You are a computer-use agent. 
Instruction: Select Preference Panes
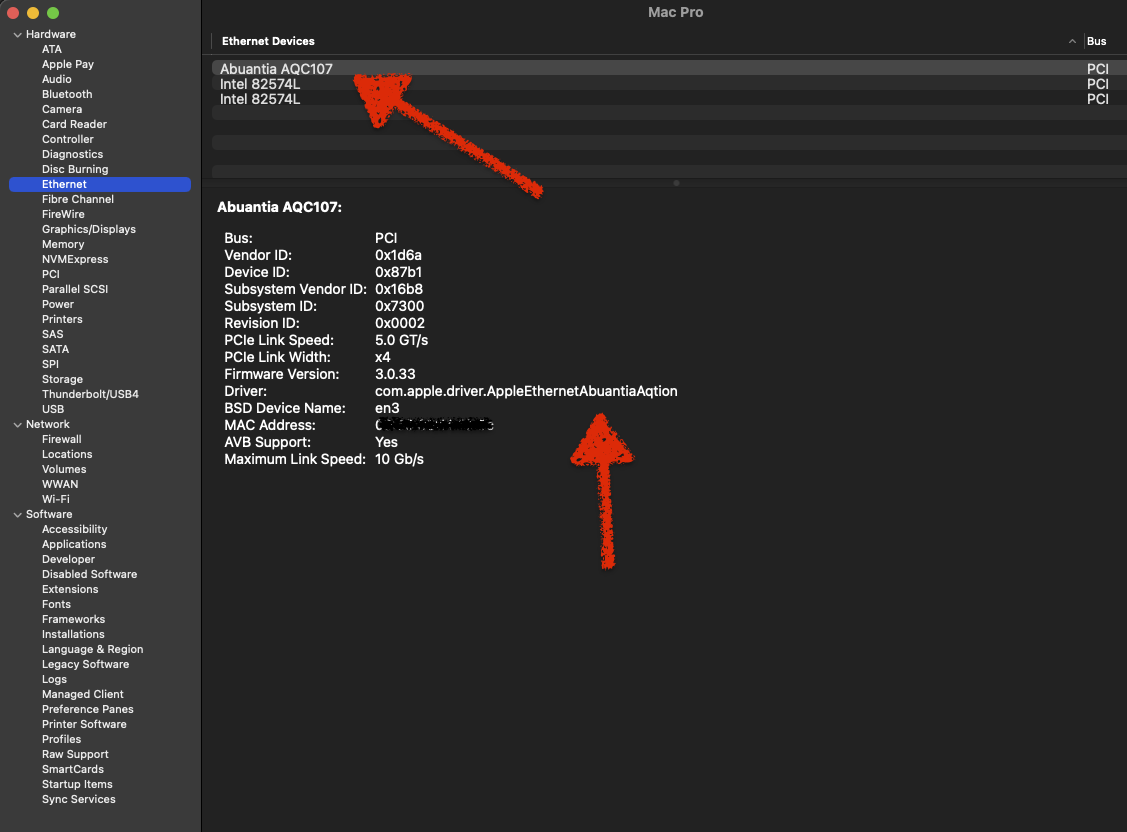pos(88,710)
